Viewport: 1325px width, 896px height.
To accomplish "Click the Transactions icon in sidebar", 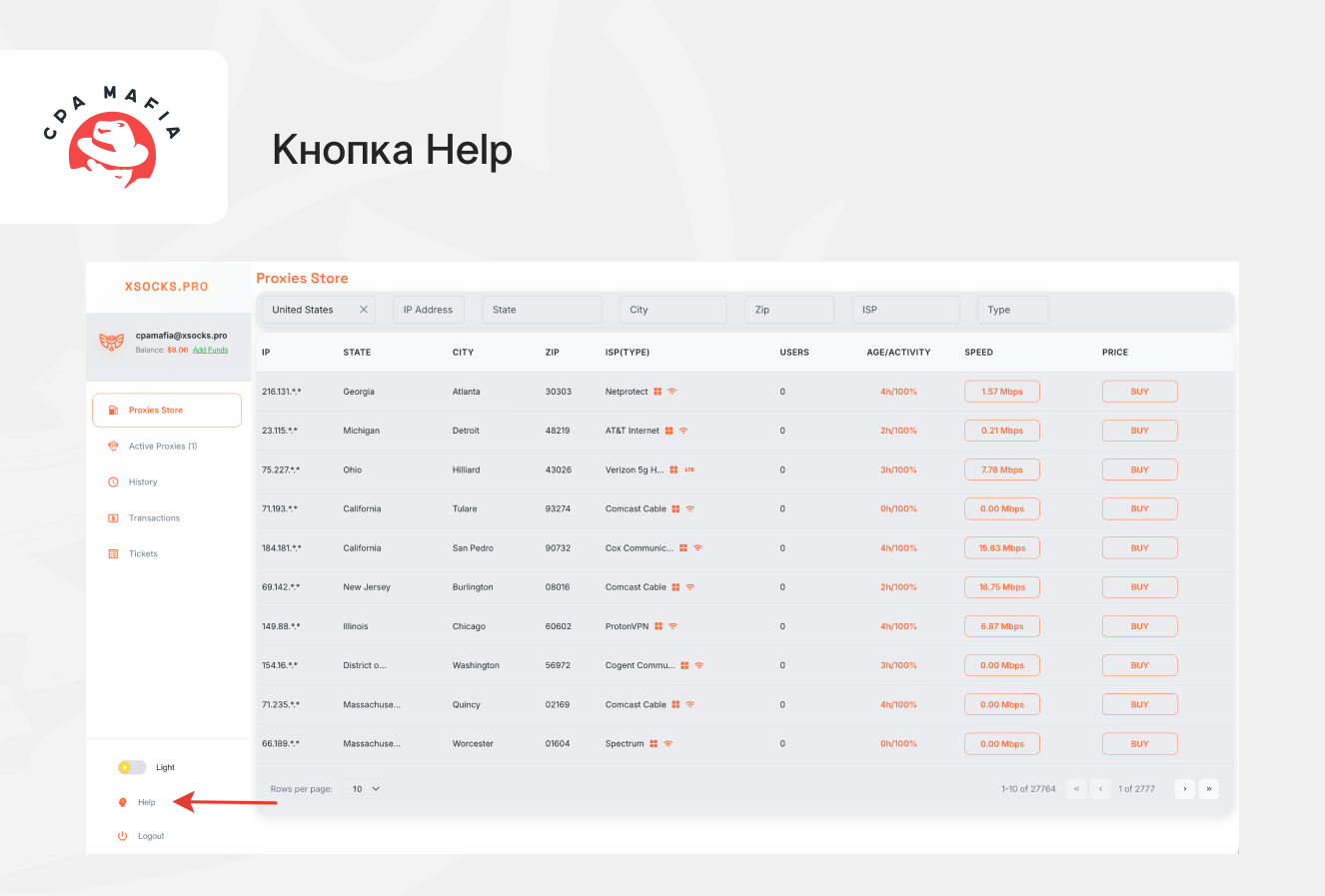I will point(113,518).
